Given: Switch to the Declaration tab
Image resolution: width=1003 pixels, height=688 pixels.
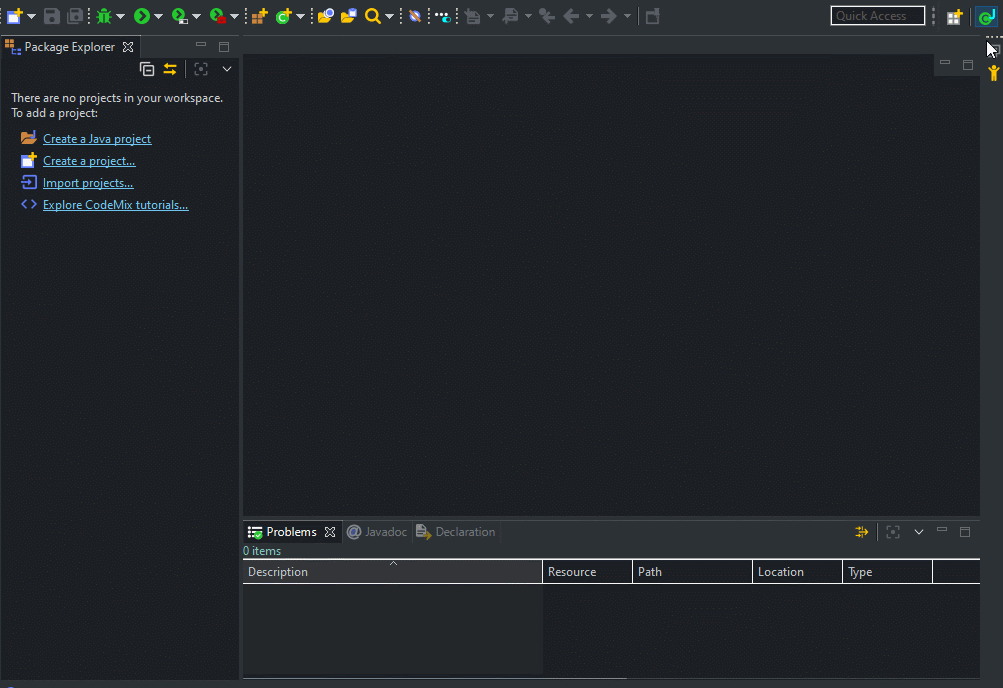Looking at the screenshot, I should tap(457, 532).
